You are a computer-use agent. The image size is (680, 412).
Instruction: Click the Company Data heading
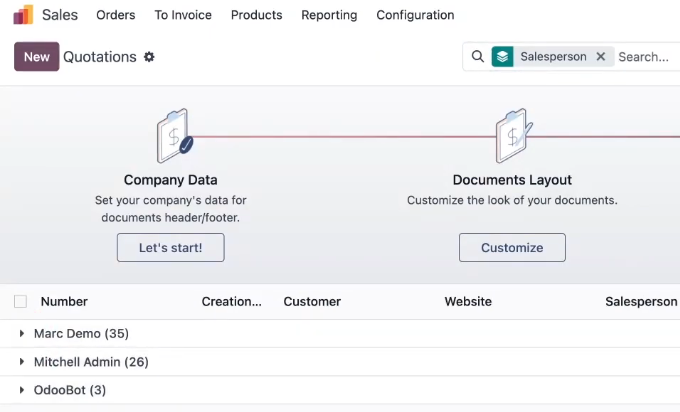170,180
